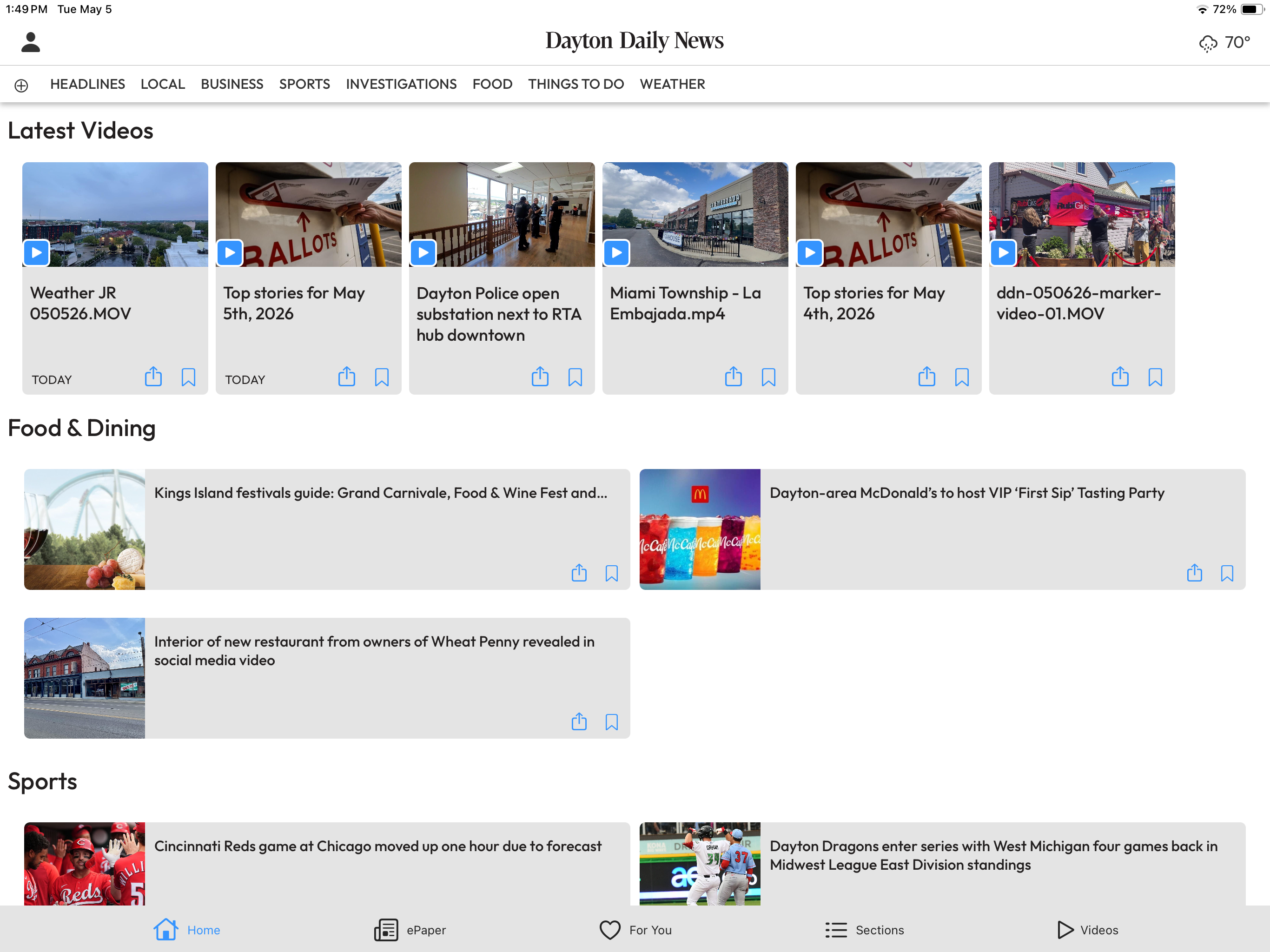
Task: Play Top stories for May 4th video
Action: (811, 252)
